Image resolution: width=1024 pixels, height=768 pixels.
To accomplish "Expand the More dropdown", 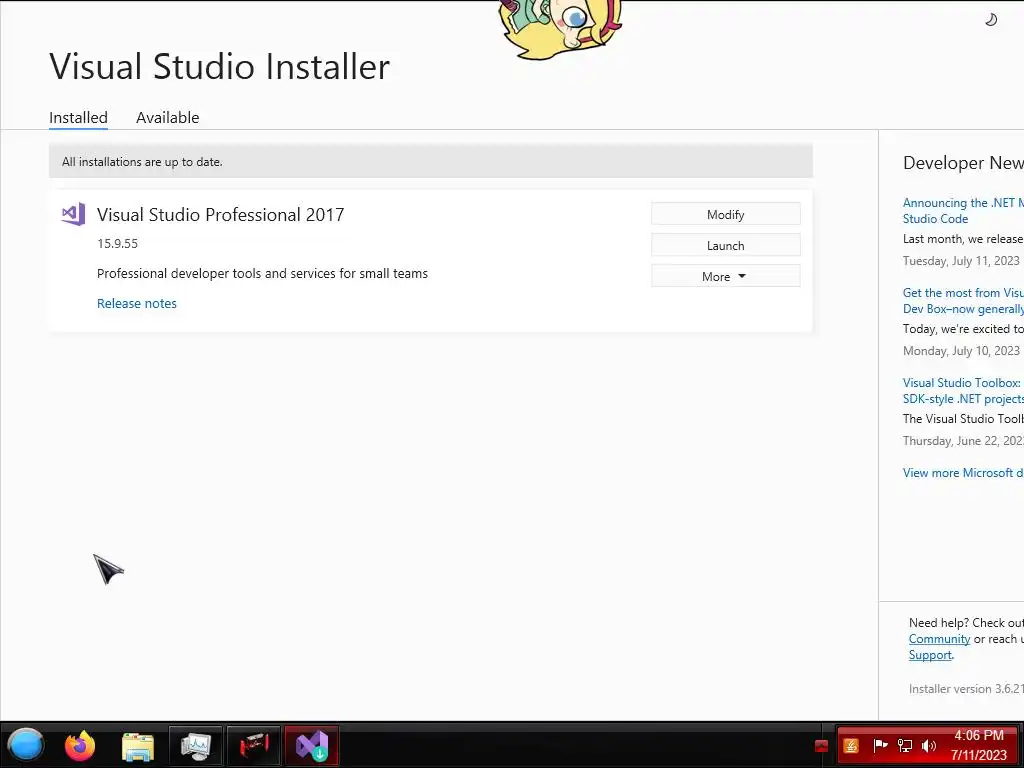I will coord(726,276).
